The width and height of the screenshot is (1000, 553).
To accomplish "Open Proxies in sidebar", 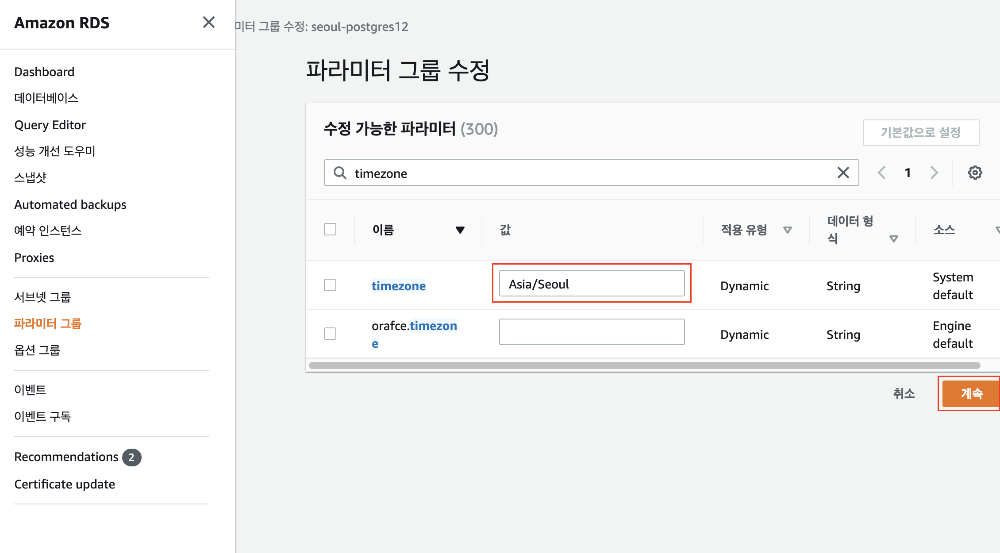I will pyautogui.click(x=34, y=257).
